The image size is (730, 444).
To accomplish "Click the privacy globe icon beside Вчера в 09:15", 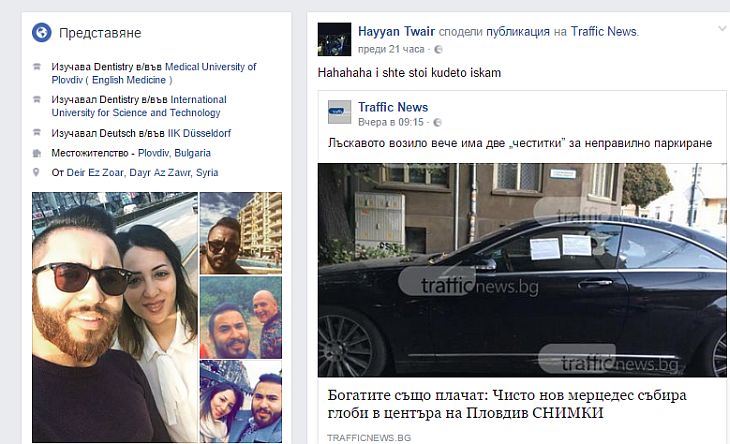I will click(437, 122).
